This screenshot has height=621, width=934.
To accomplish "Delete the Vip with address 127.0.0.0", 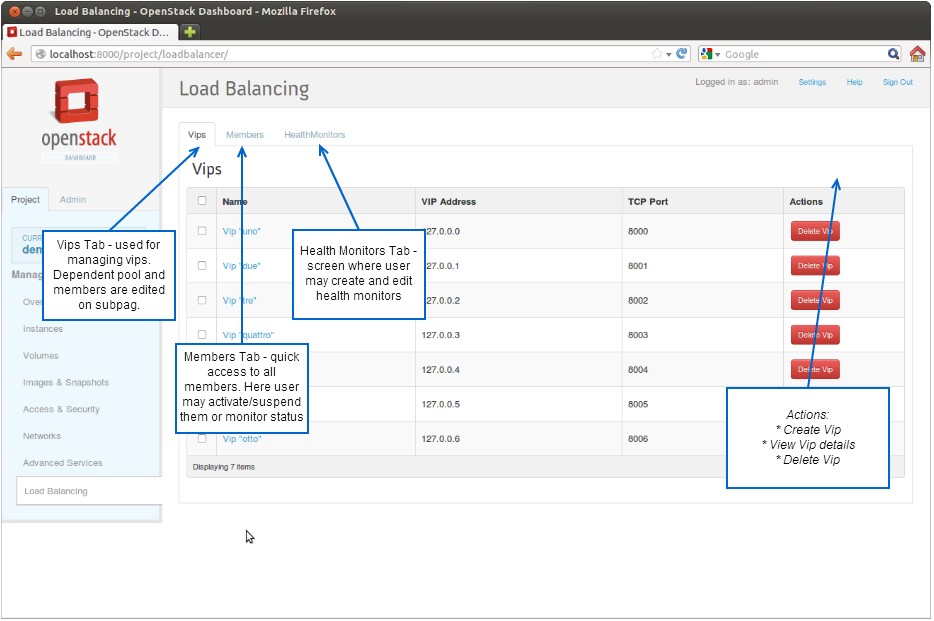I will click(815, 231).
